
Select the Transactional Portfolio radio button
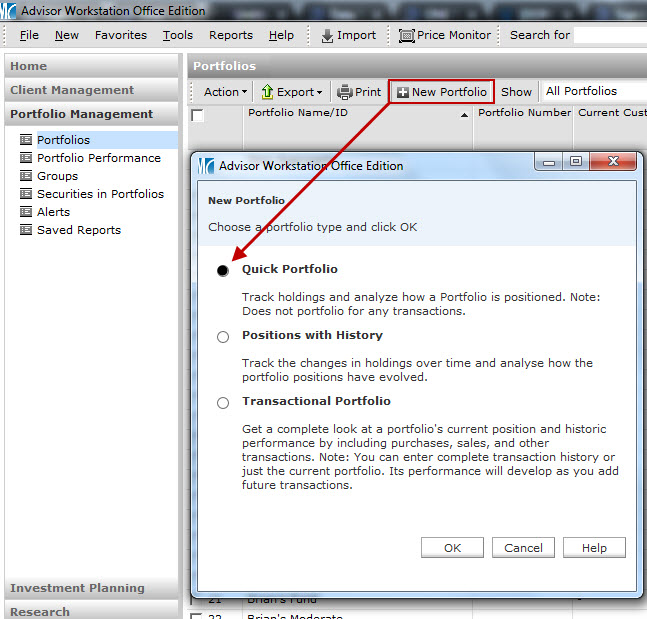(223, 403)
